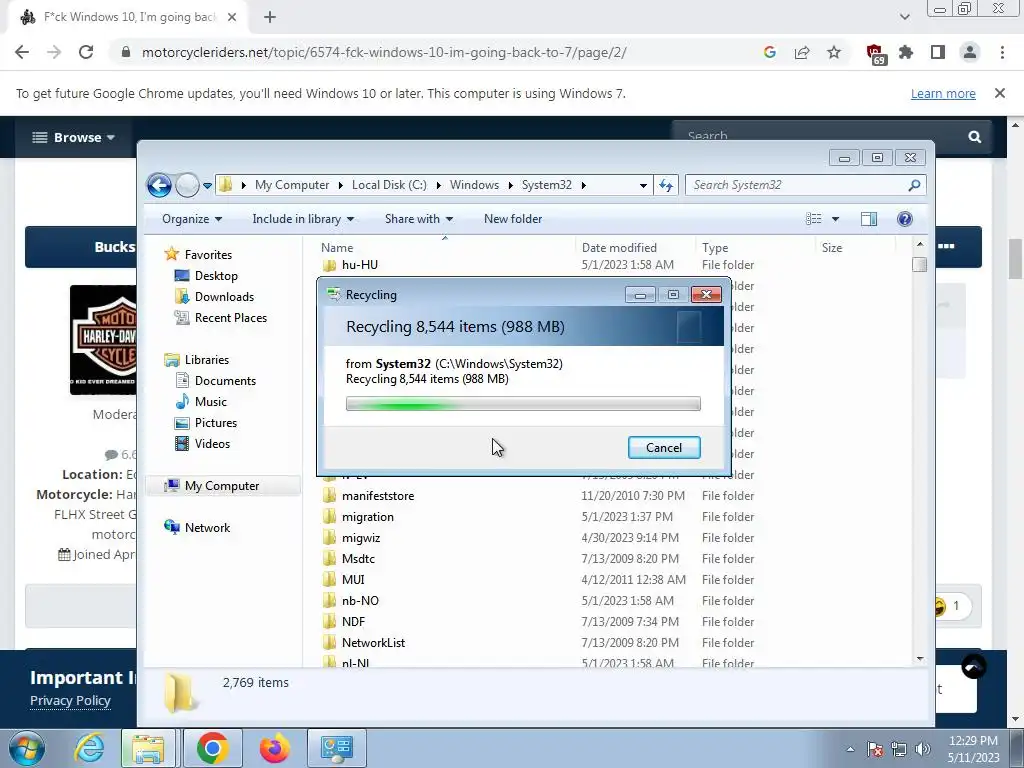The width and height of the screenshot is (1024, 768).
Task: Select the NetworkList folder
Action: click(x=373, y=642)
